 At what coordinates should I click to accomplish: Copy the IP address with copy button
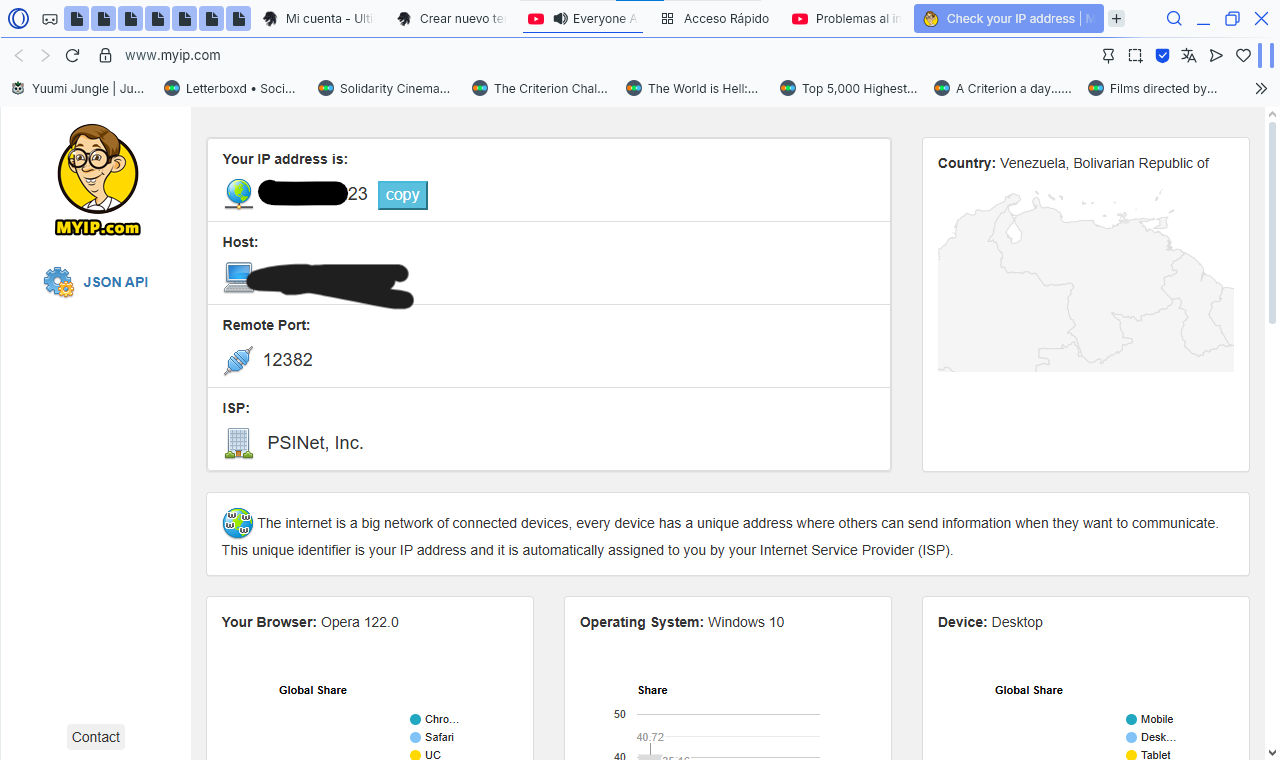pyautogui.click(x=402, y=195)
